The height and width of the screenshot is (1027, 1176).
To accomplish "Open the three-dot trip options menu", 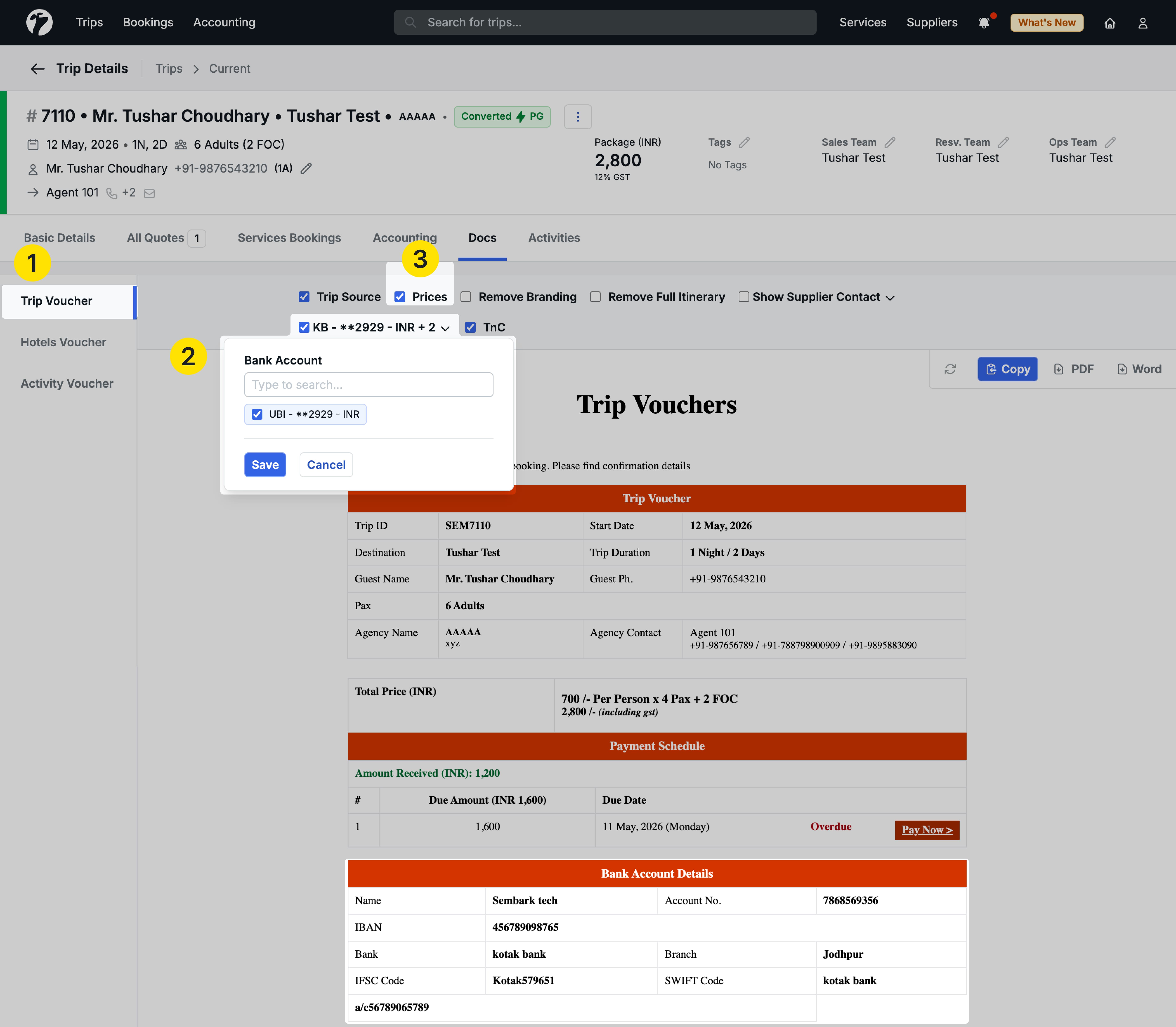I will pos(577,117).
